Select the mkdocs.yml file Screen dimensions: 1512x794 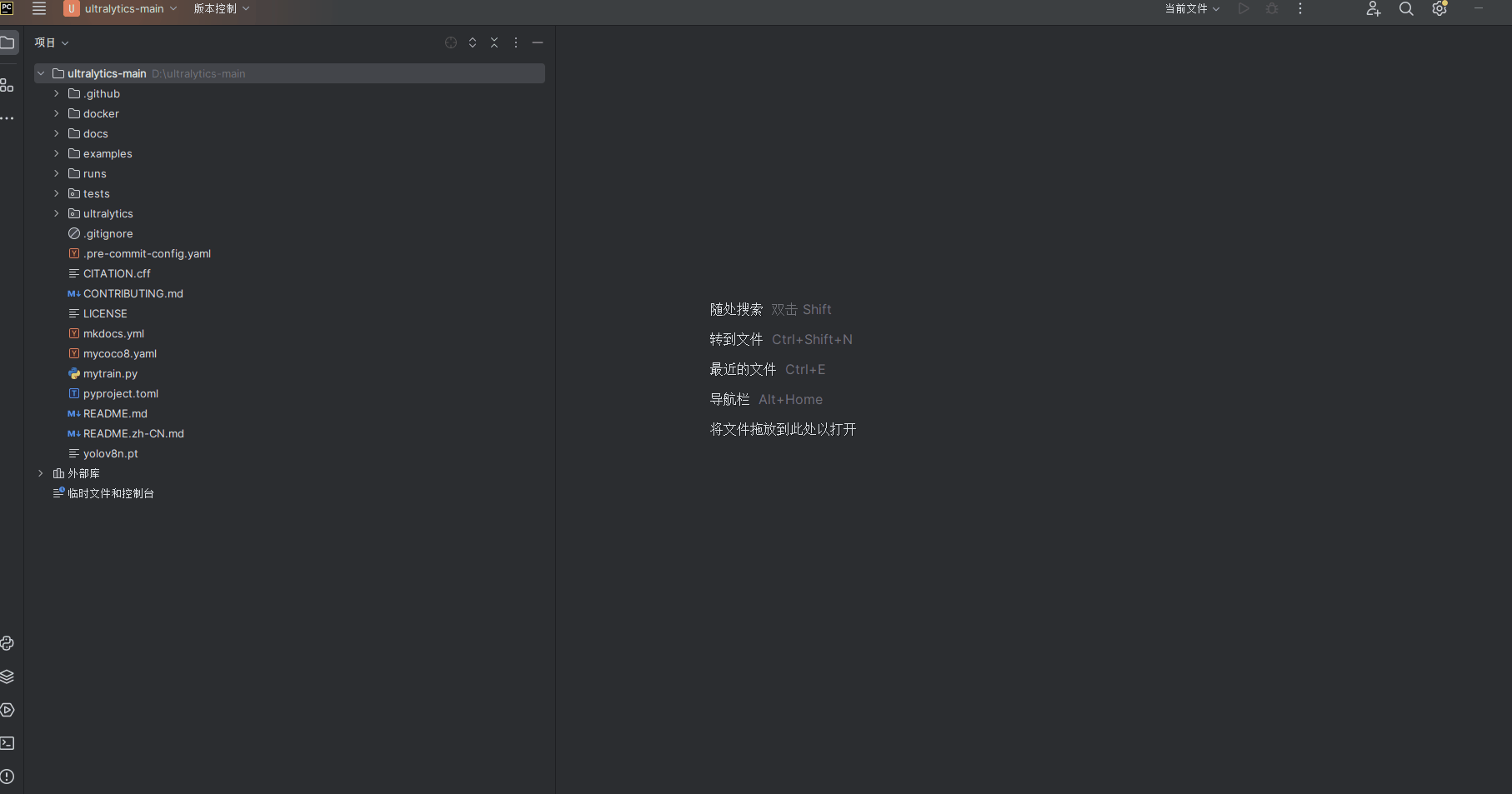point(113,333)
